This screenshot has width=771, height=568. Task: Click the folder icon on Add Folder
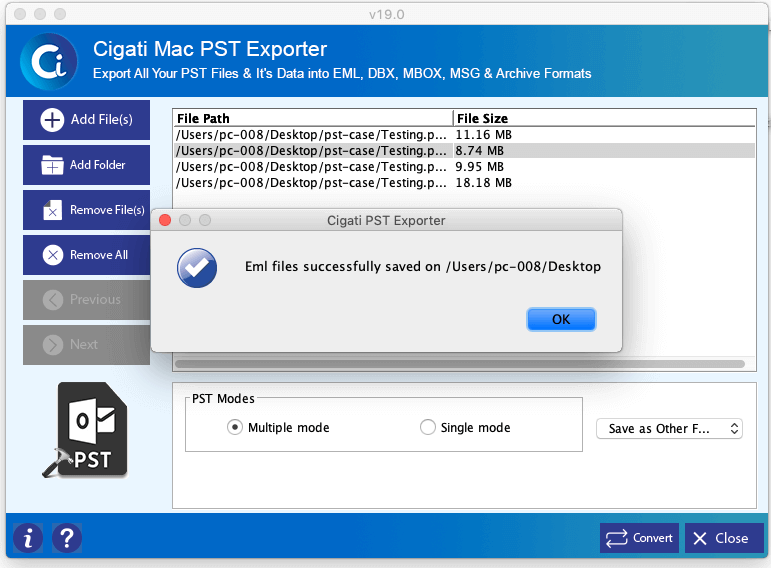tap(52, 165)
